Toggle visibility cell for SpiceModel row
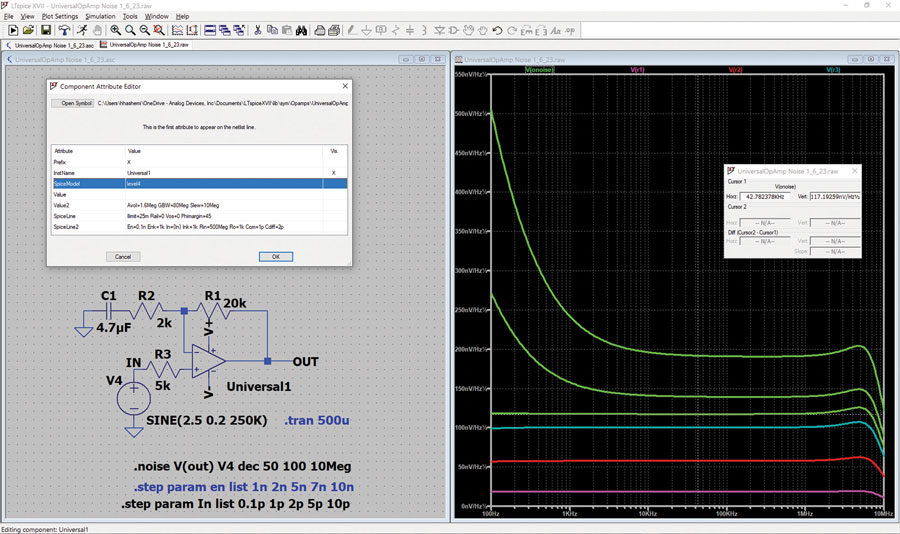This screenshot has height=534, width=900. [335, 184]
